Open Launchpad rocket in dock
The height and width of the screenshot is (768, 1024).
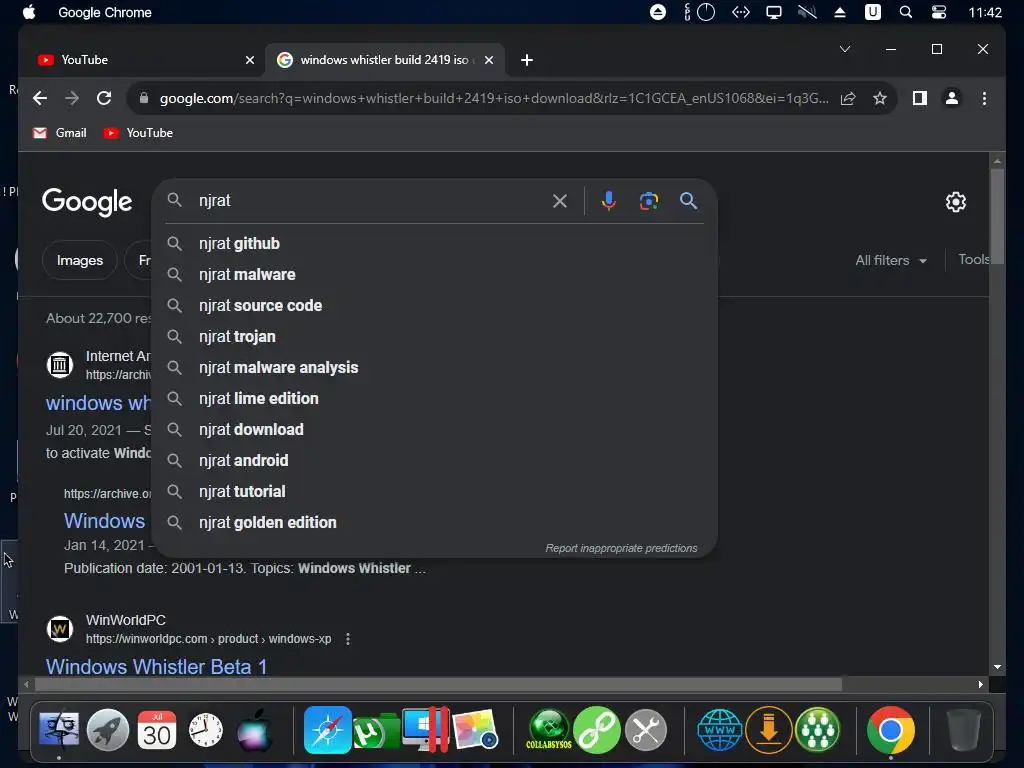(108, 730)
